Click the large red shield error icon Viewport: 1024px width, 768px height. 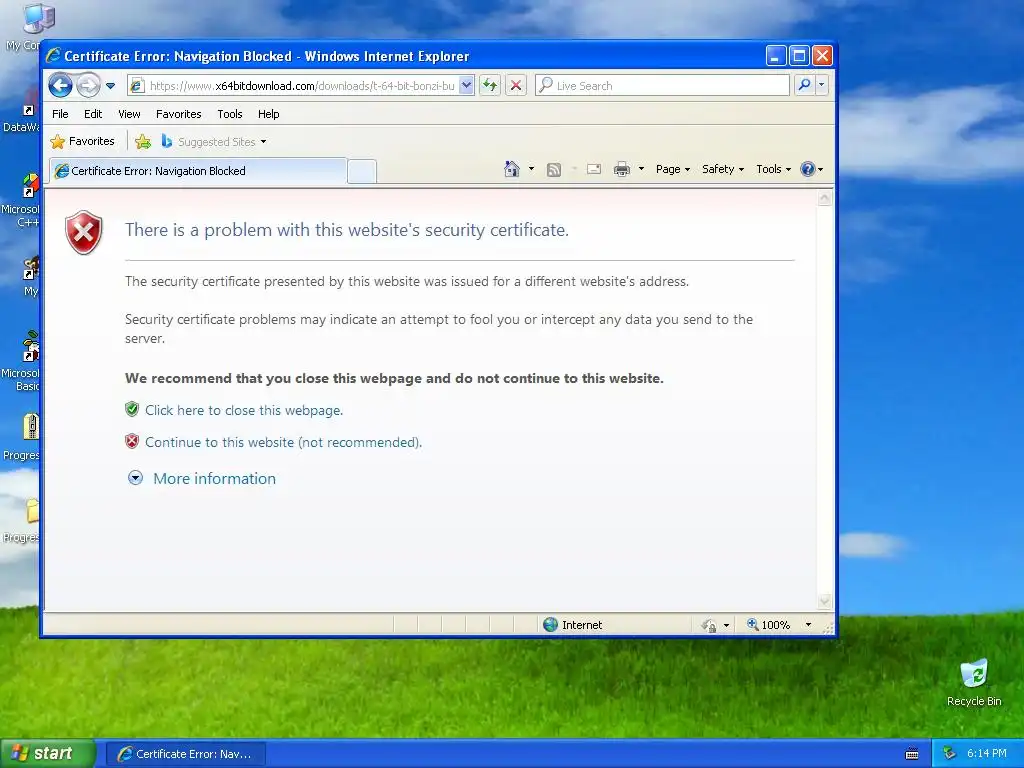[x=84, y=232]
